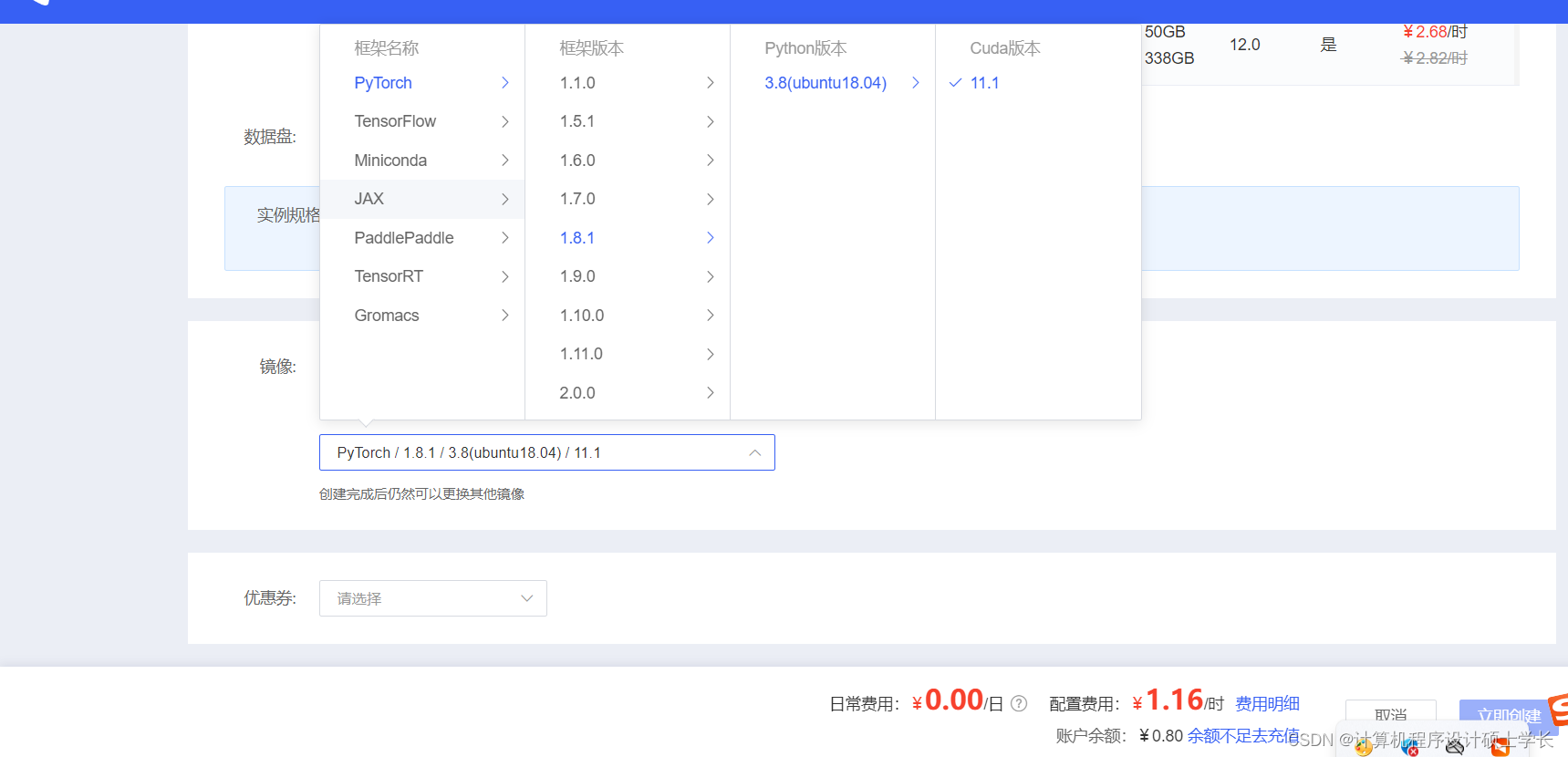The image size is (1568, 757).
Task: Expand version 1.1.0 chevron arrow
Action: [x=711, y=83]
